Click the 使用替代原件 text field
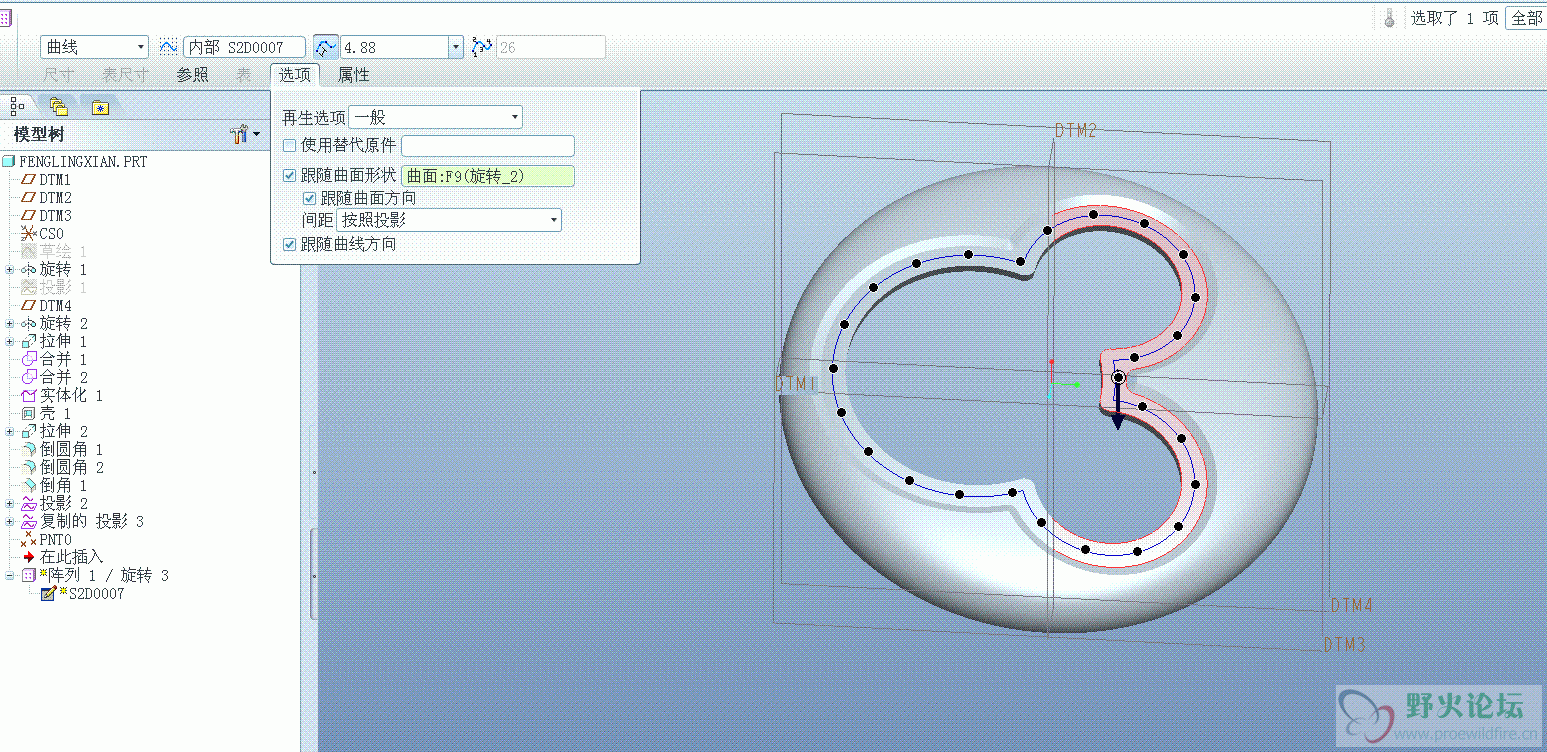 (x=488, y=146)
